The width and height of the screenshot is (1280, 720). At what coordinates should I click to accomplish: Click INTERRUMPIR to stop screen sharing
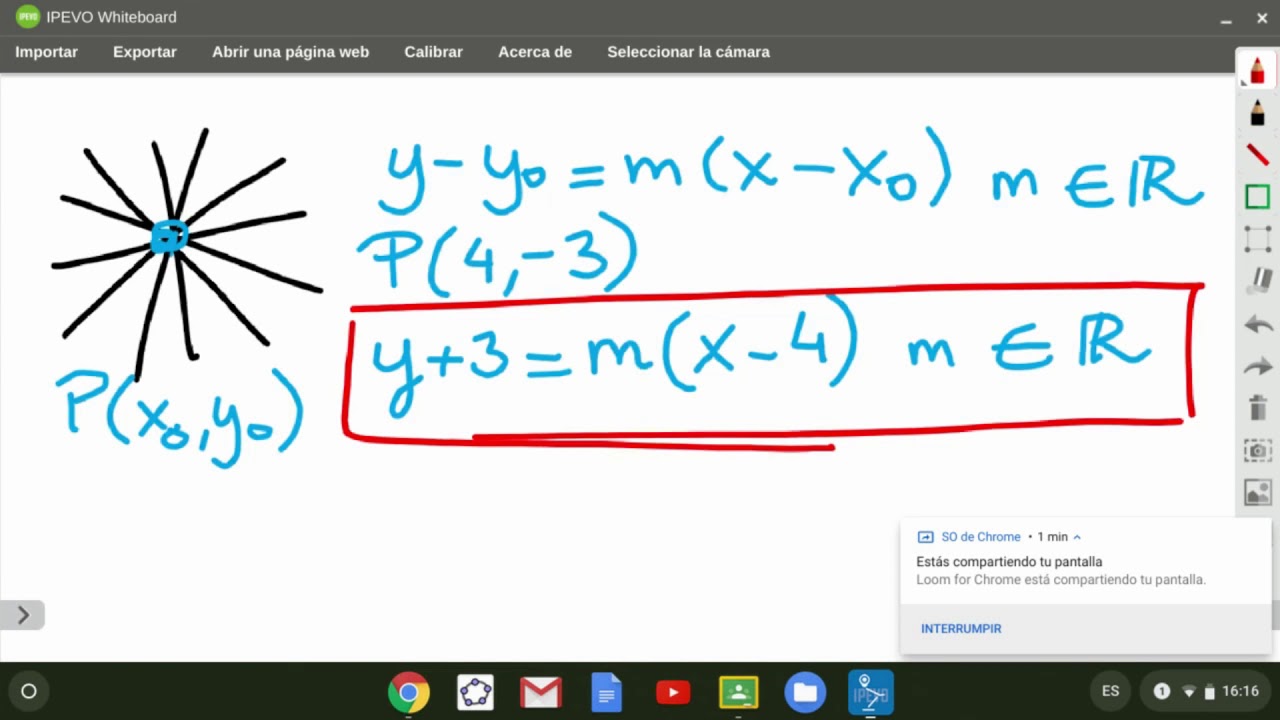click(x=961, y=629)
